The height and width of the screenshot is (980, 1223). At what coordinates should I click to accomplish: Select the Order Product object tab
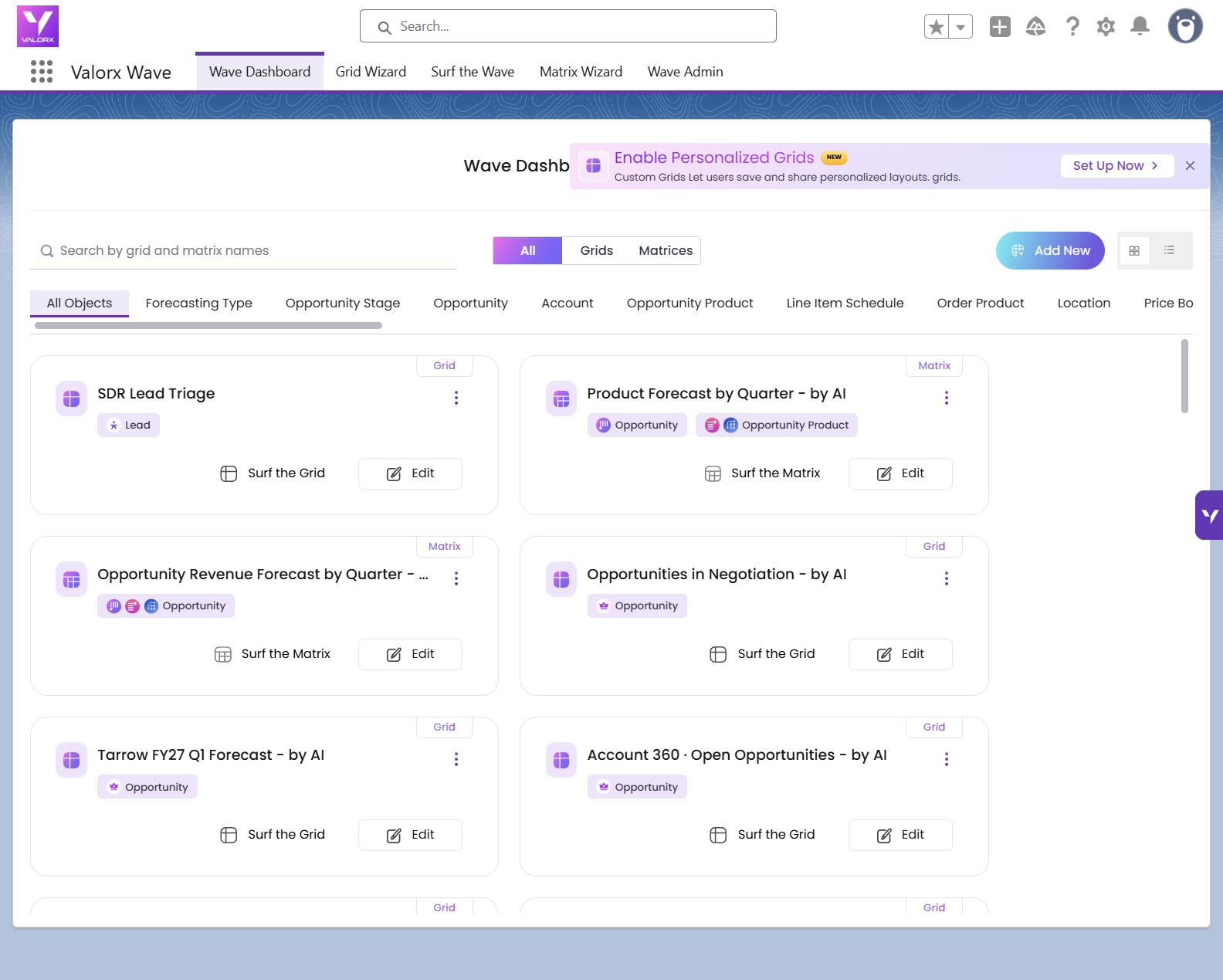[981, 303]
